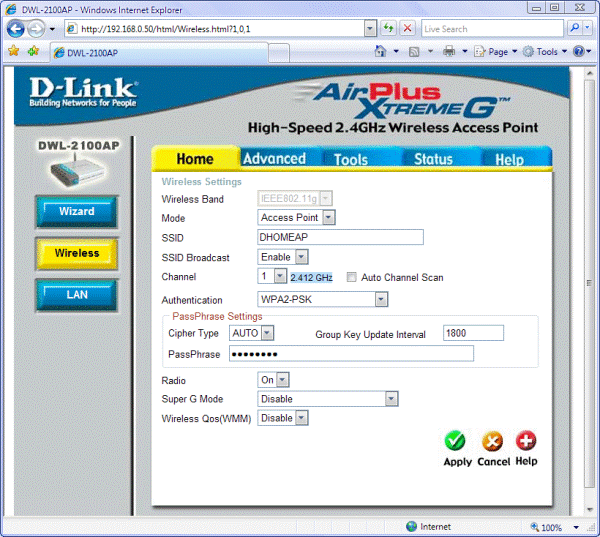This screenshot has height=537, width=600.
Task: Open the Home icon options arrow
Action: pyautogui.click(x=396, y=51)
